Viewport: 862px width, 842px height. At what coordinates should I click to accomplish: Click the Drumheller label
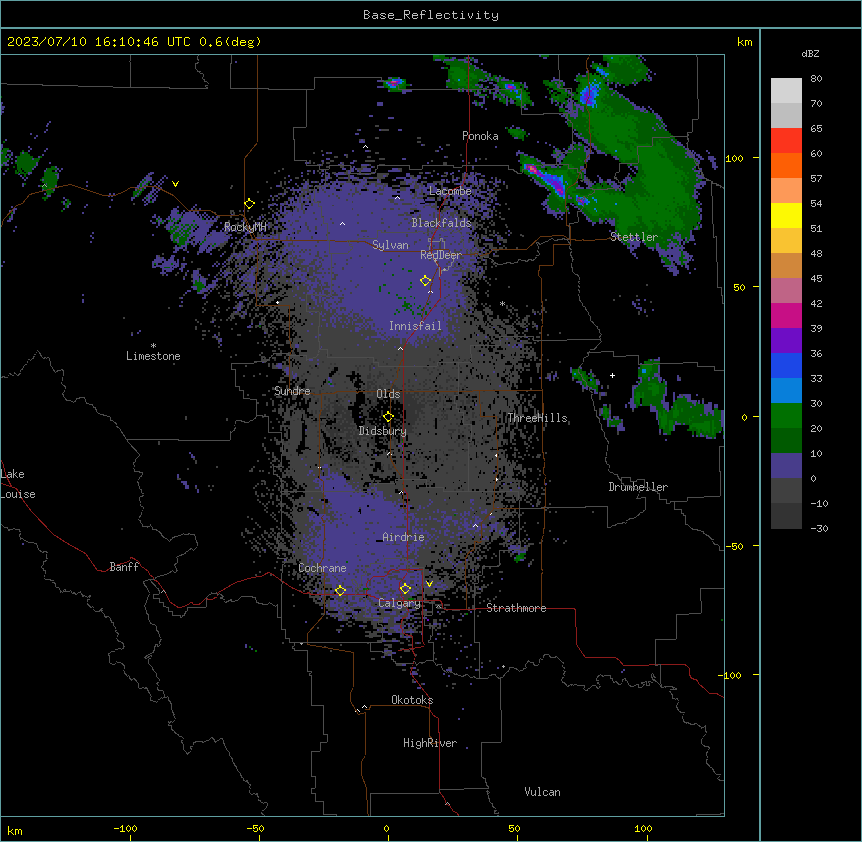tap(638, 487)
